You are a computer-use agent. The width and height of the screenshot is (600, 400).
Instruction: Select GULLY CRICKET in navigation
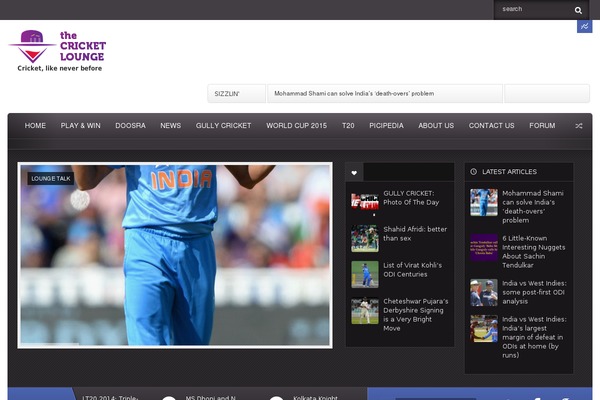223,126
